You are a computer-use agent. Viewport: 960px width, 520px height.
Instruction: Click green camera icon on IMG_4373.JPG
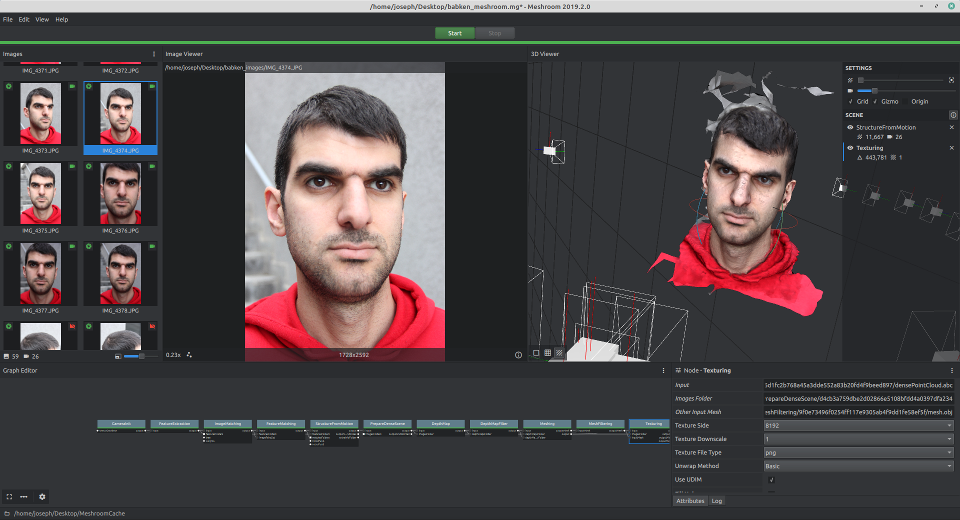tap(72, 86)
